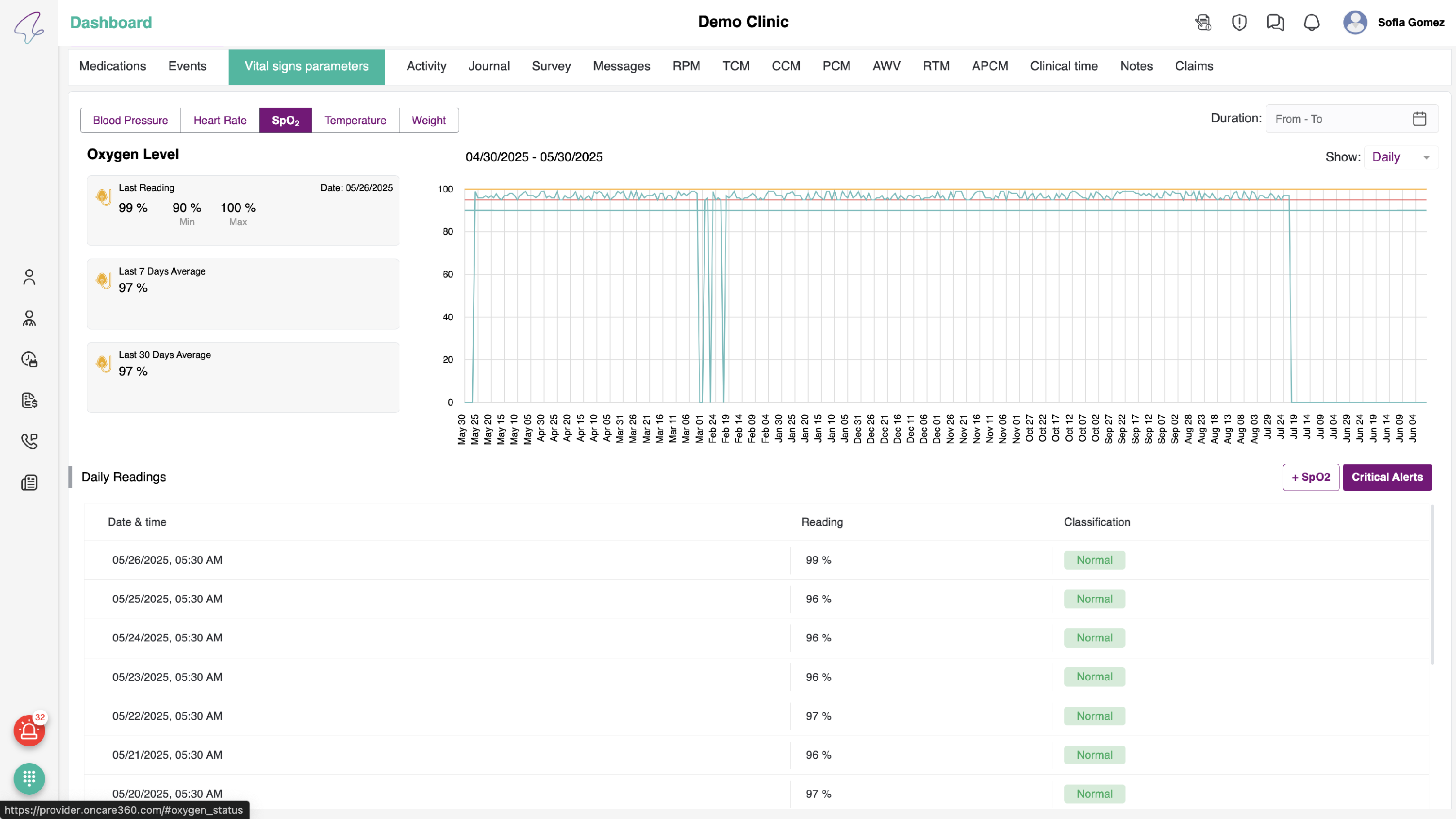Go to the Clinical time tab

(1063, 66)
